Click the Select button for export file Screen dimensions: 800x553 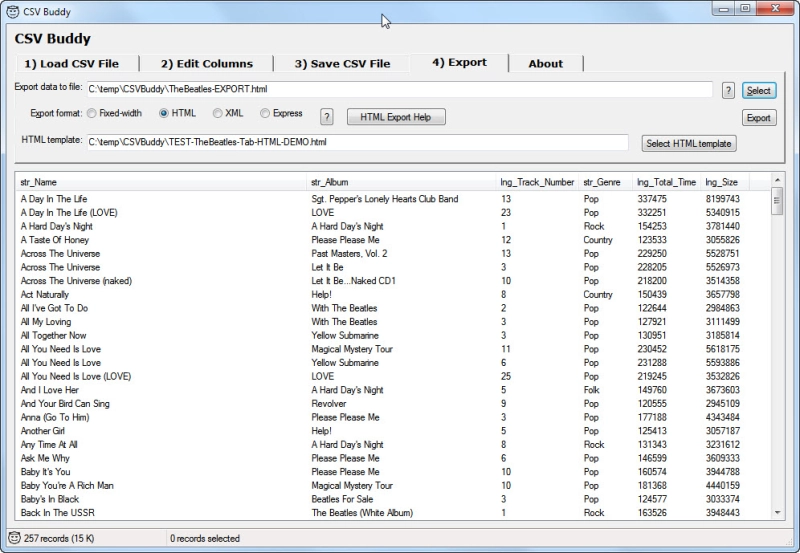(759, 91)
